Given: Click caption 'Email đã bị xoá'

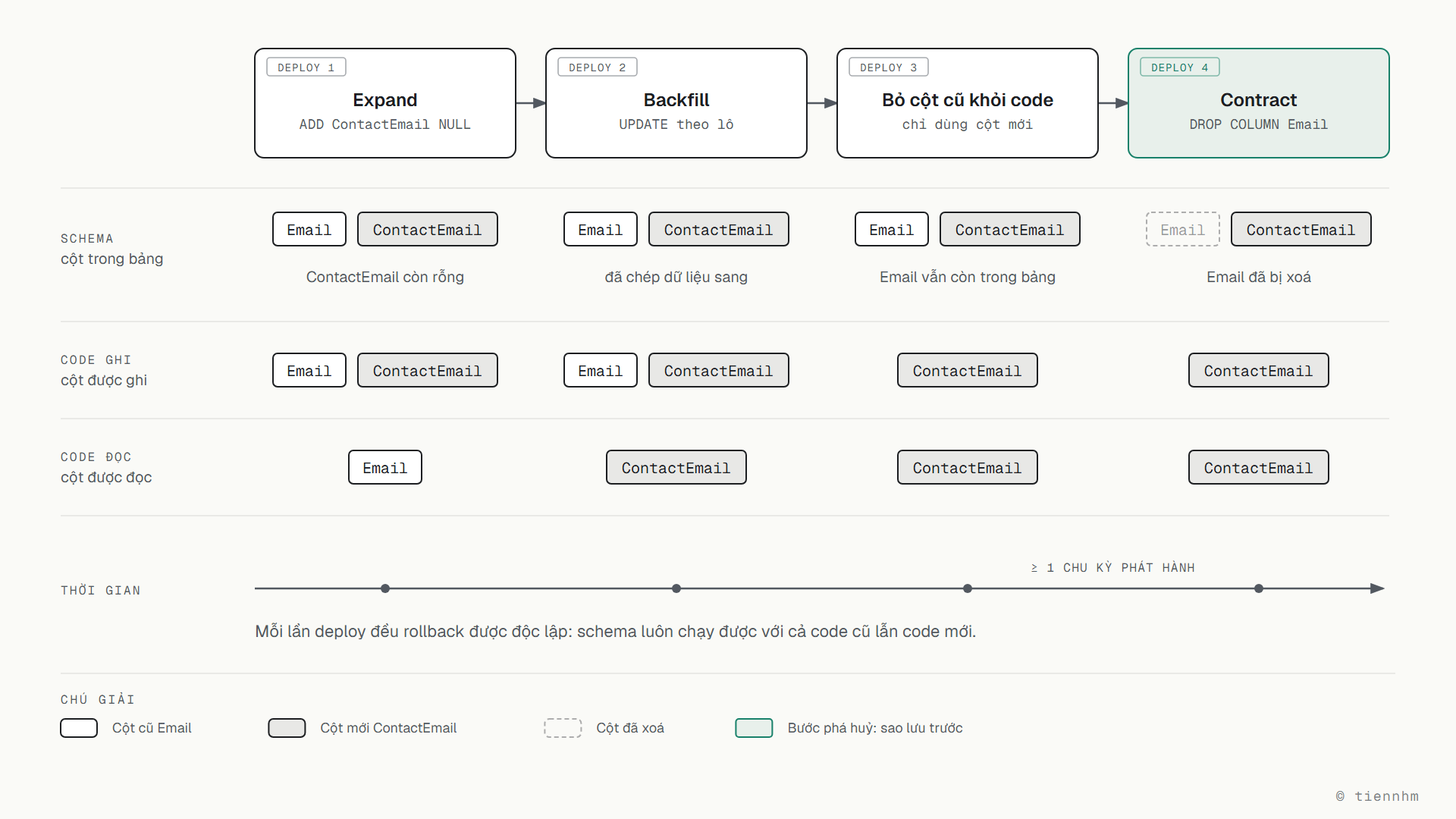Looking at the screenshot, I should pos(1259,277).
